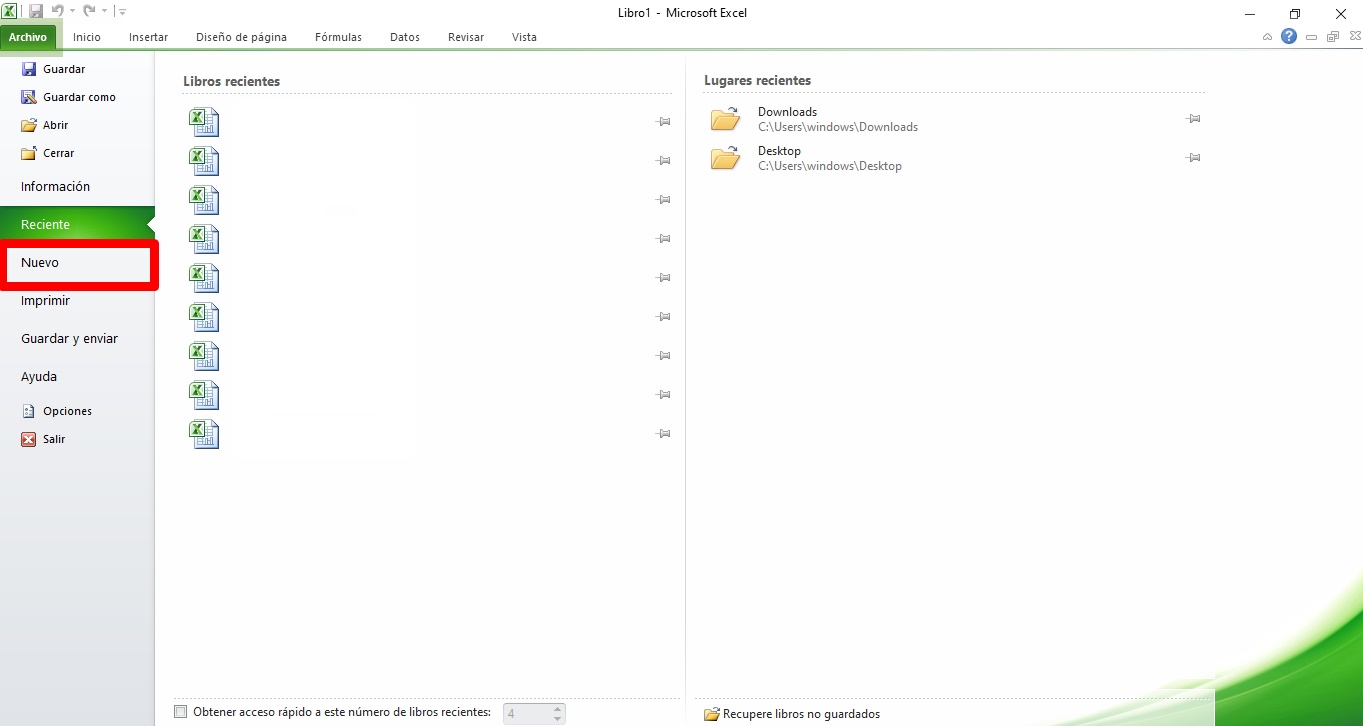The height and width of the screenshot is (726, 1363).
Task: Select the highlighted Reciente section
Action: coord(77,225)
